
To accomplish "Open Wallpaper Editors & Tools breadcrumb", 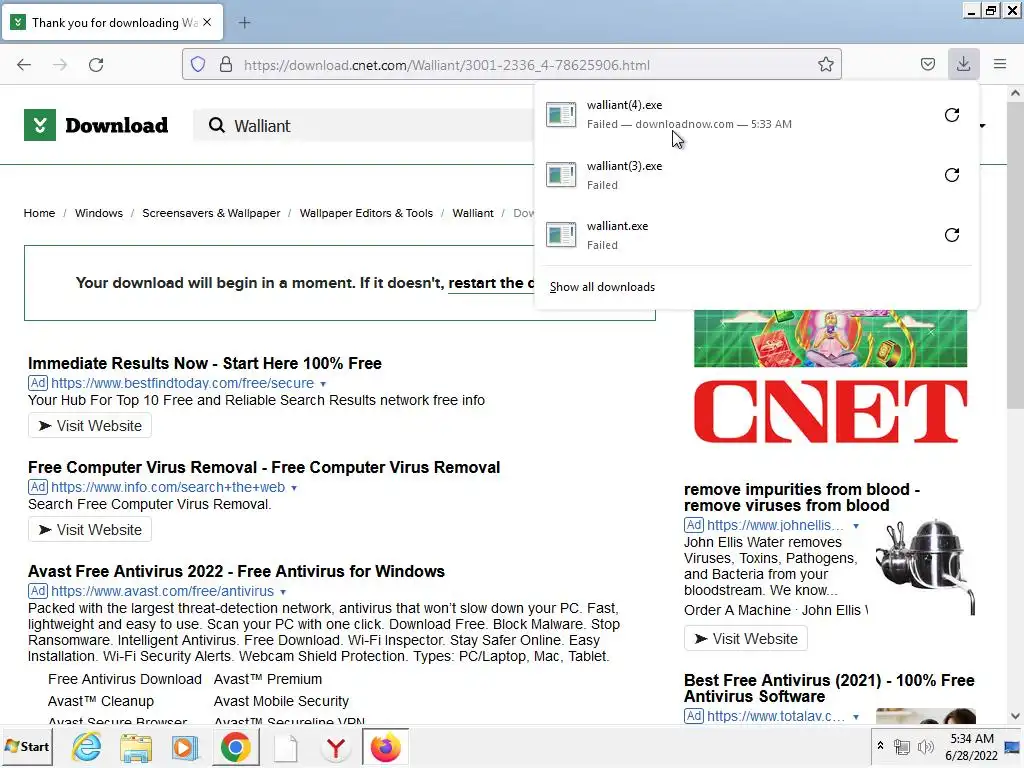I will pyautogui.click(x=366, y=213).
